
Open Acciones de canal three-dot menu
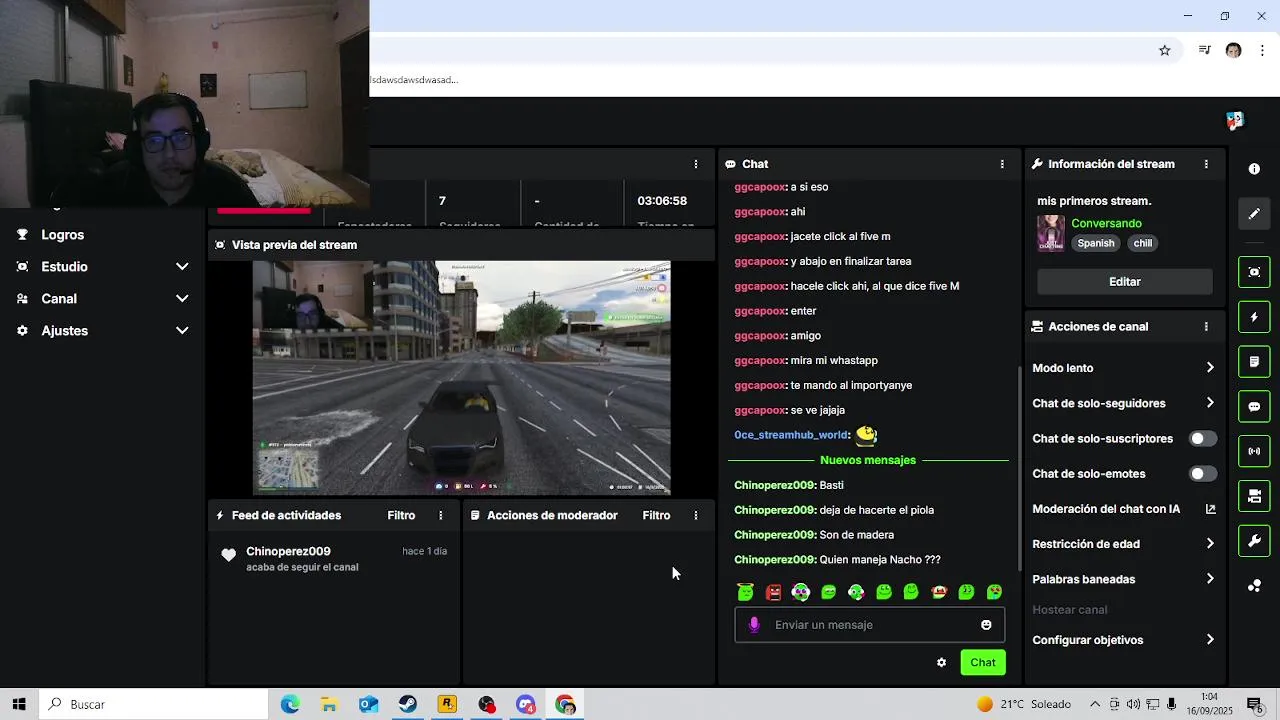click(1206, 327)
